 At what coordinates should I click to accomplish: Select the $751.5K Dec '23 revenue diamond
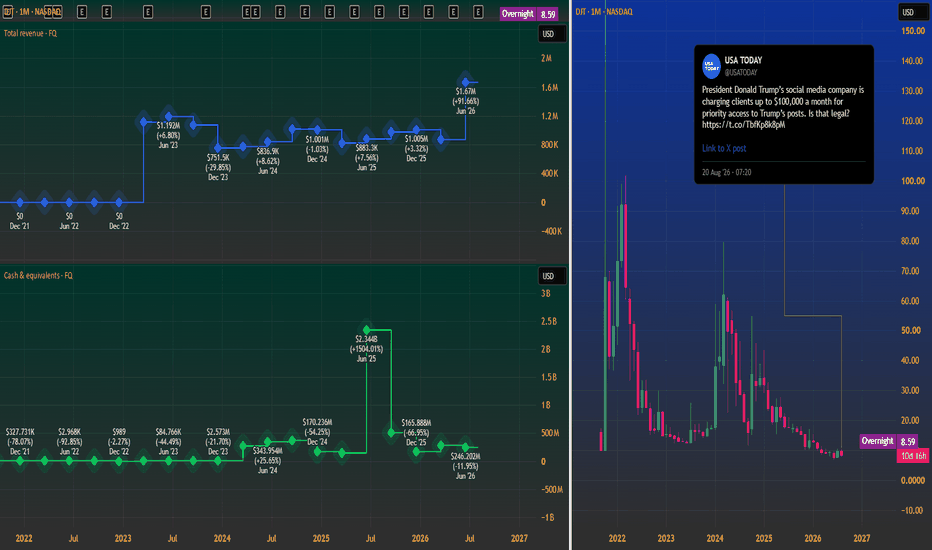coord(218,147)
